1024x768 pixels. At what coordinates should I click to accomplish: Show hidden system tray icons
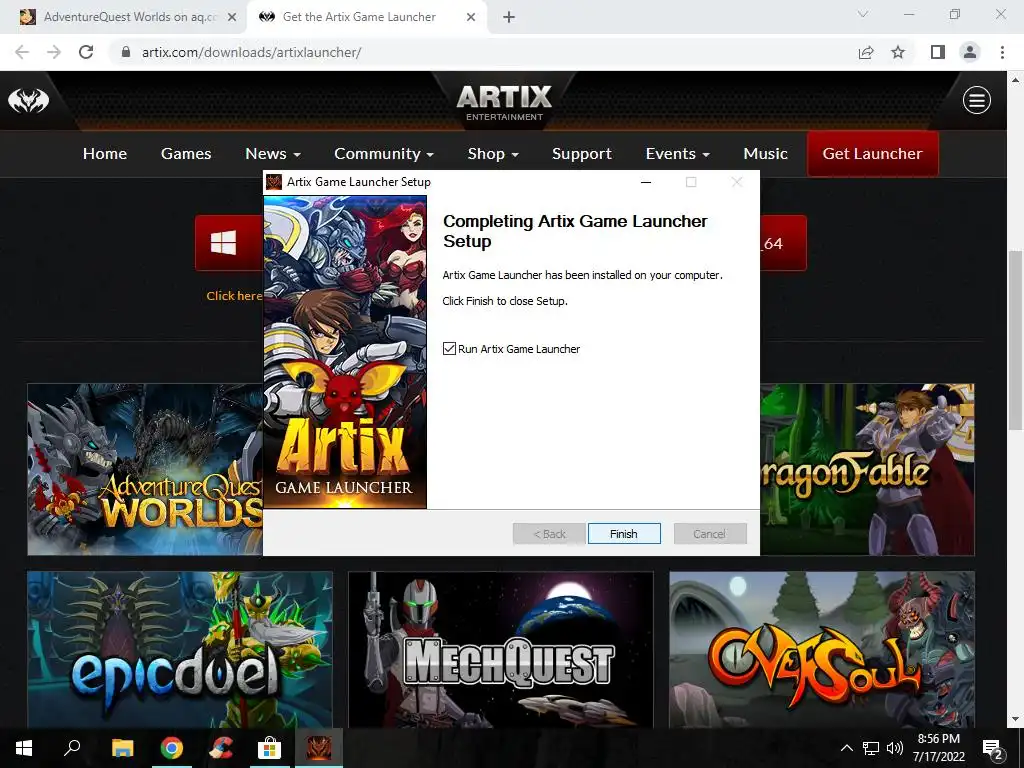tap(846, 748)
